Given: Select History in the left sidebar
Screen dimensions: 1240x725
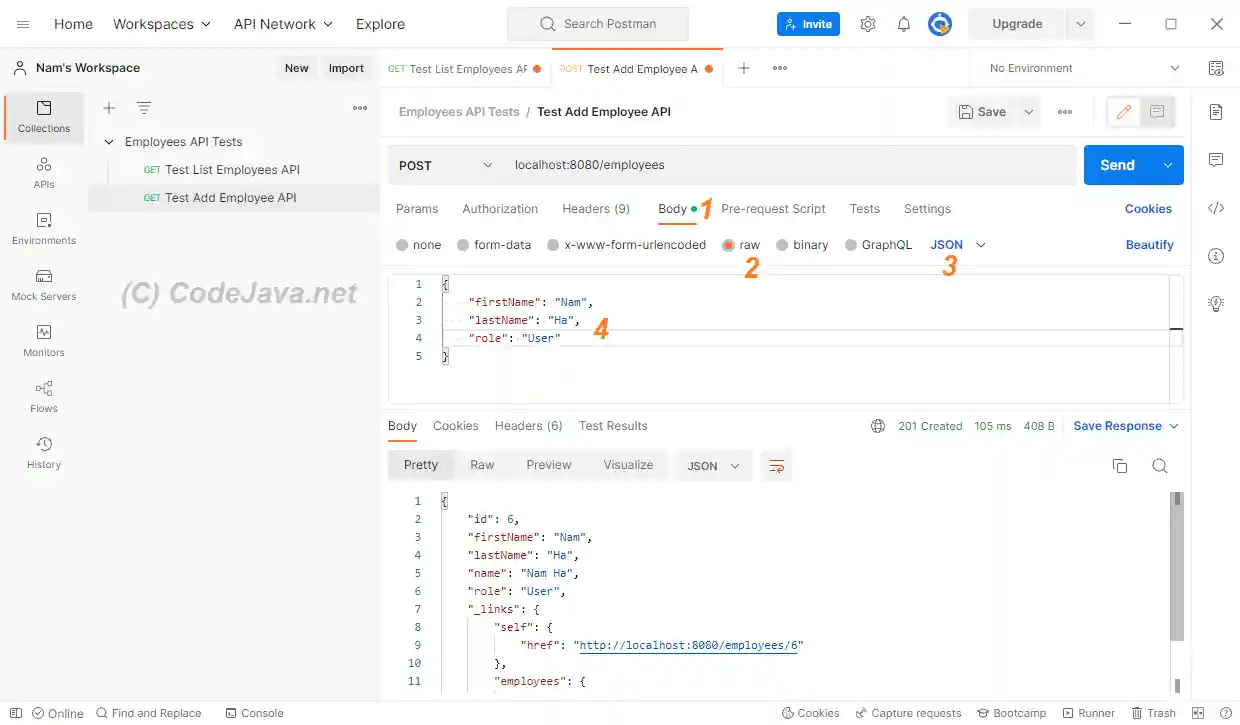Looking at the screenshot, I should [x=43, y=453].
